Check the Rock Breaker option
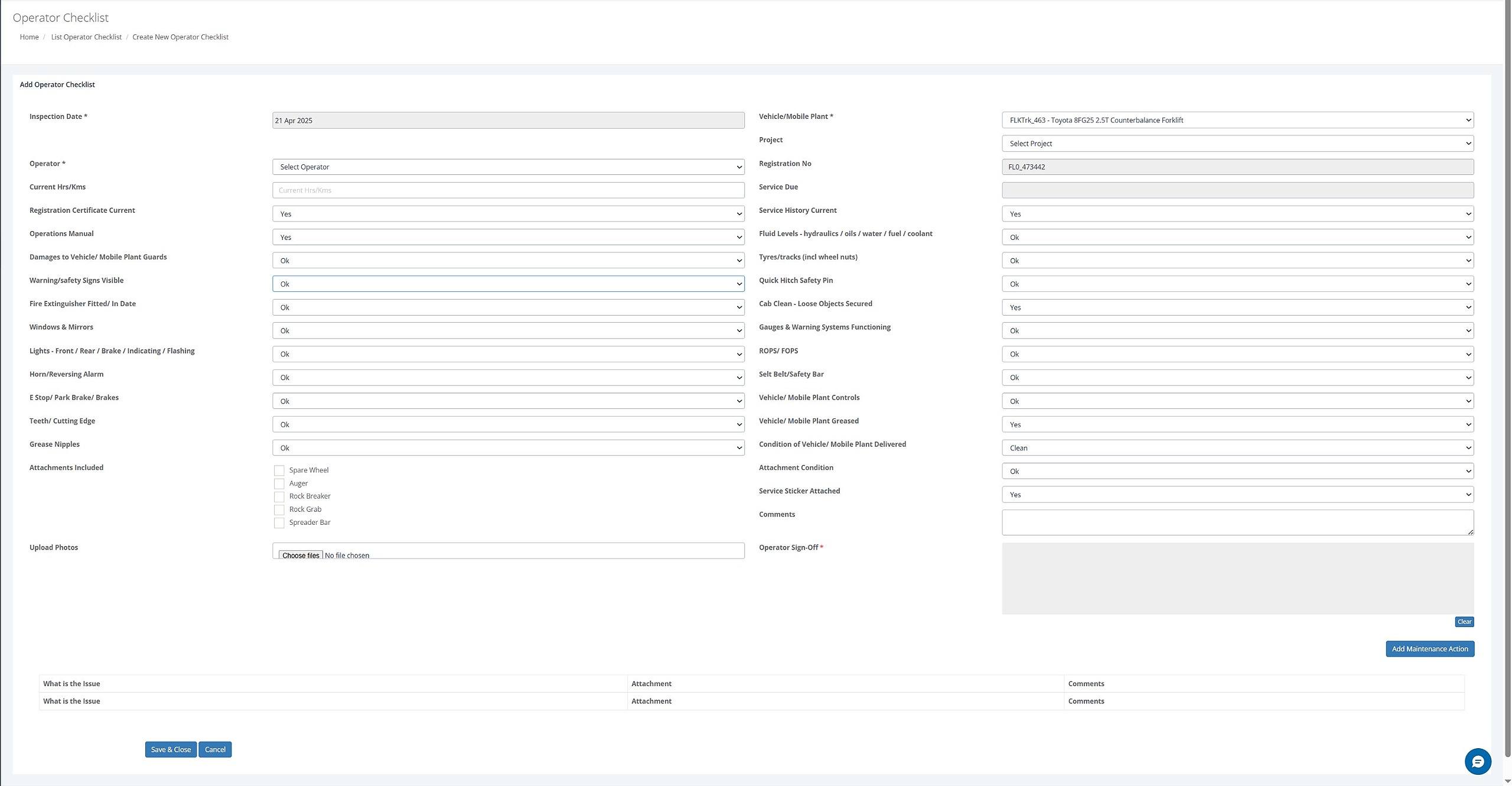The height and width of the screenshot is (786, 1512). [279, 496]
